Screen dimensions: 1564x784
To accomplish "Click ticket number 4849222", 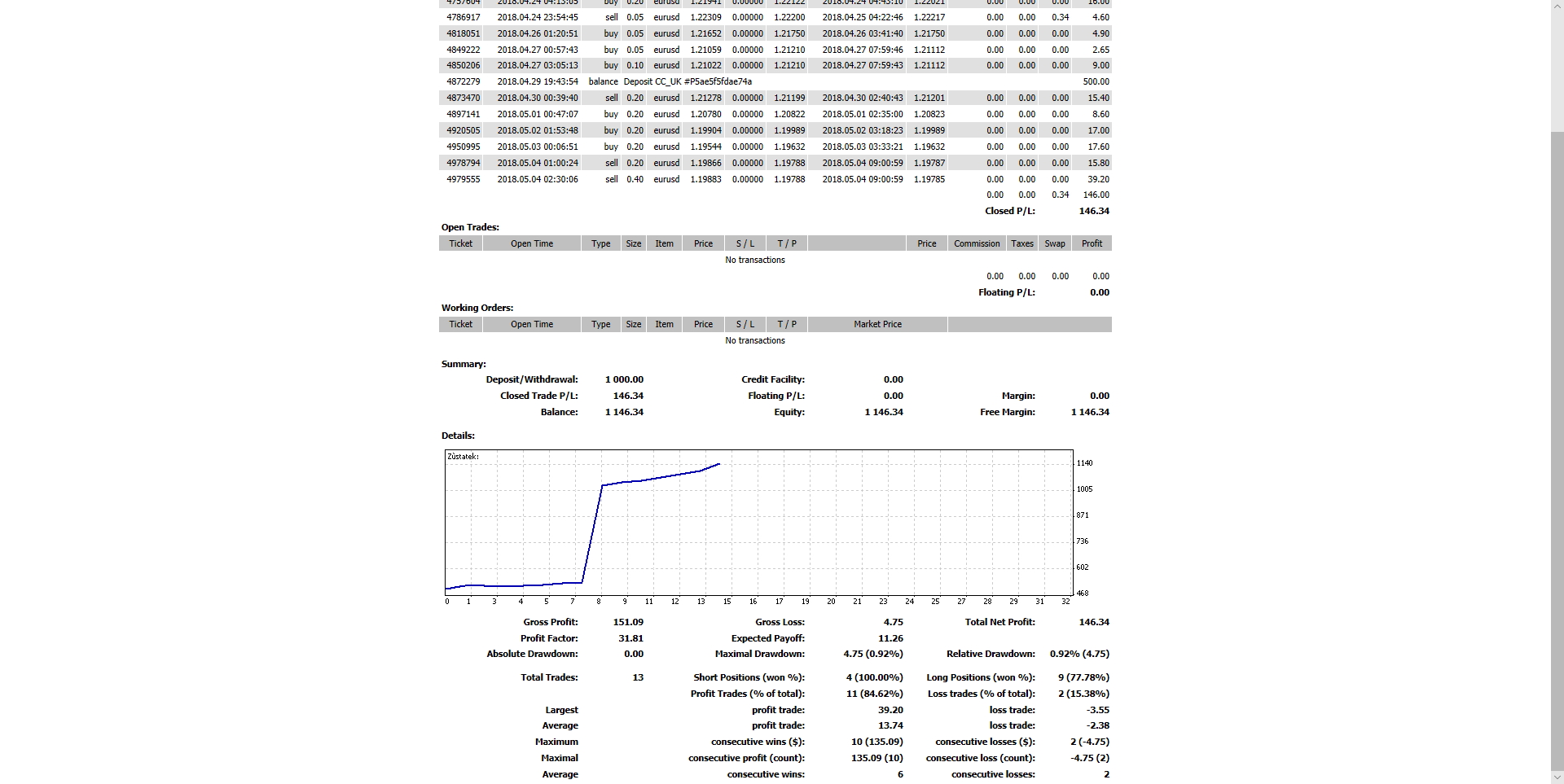I will pyautogui.click(x=463, y=50).
